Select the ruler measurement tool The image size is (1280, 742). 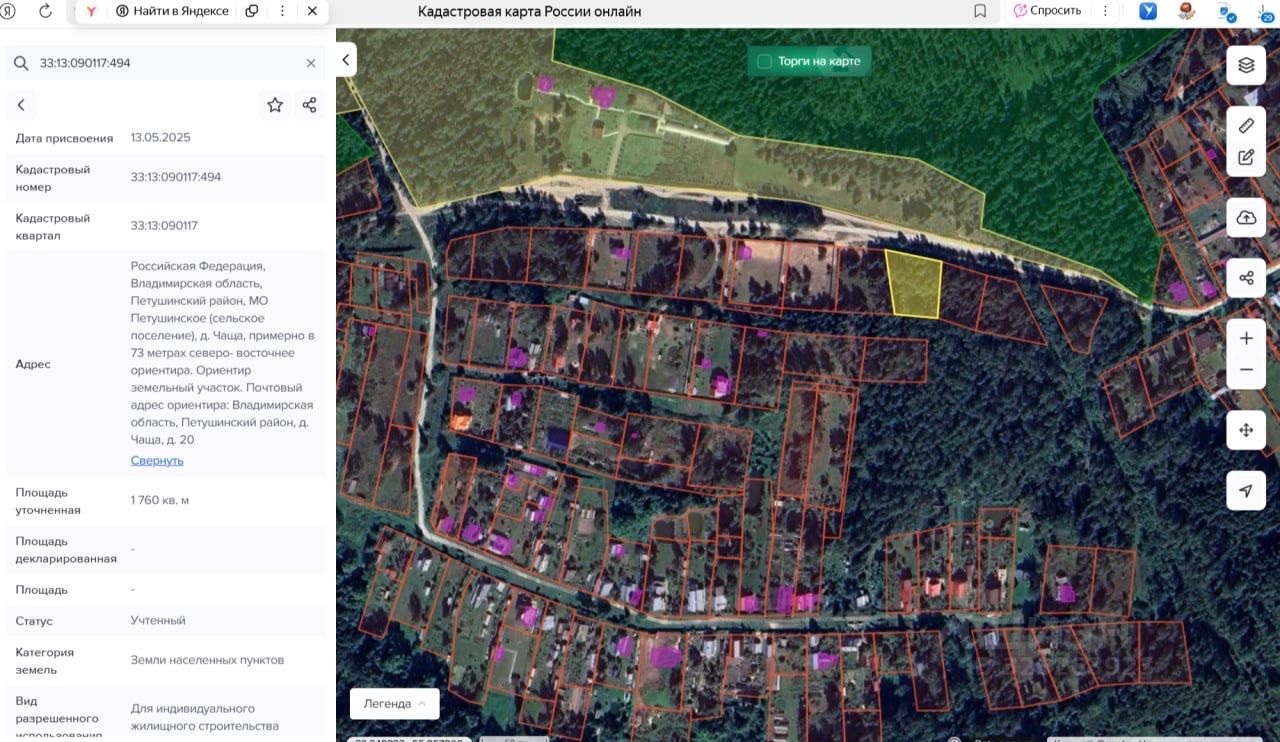pyautogui.click(x=1246, y=125)
